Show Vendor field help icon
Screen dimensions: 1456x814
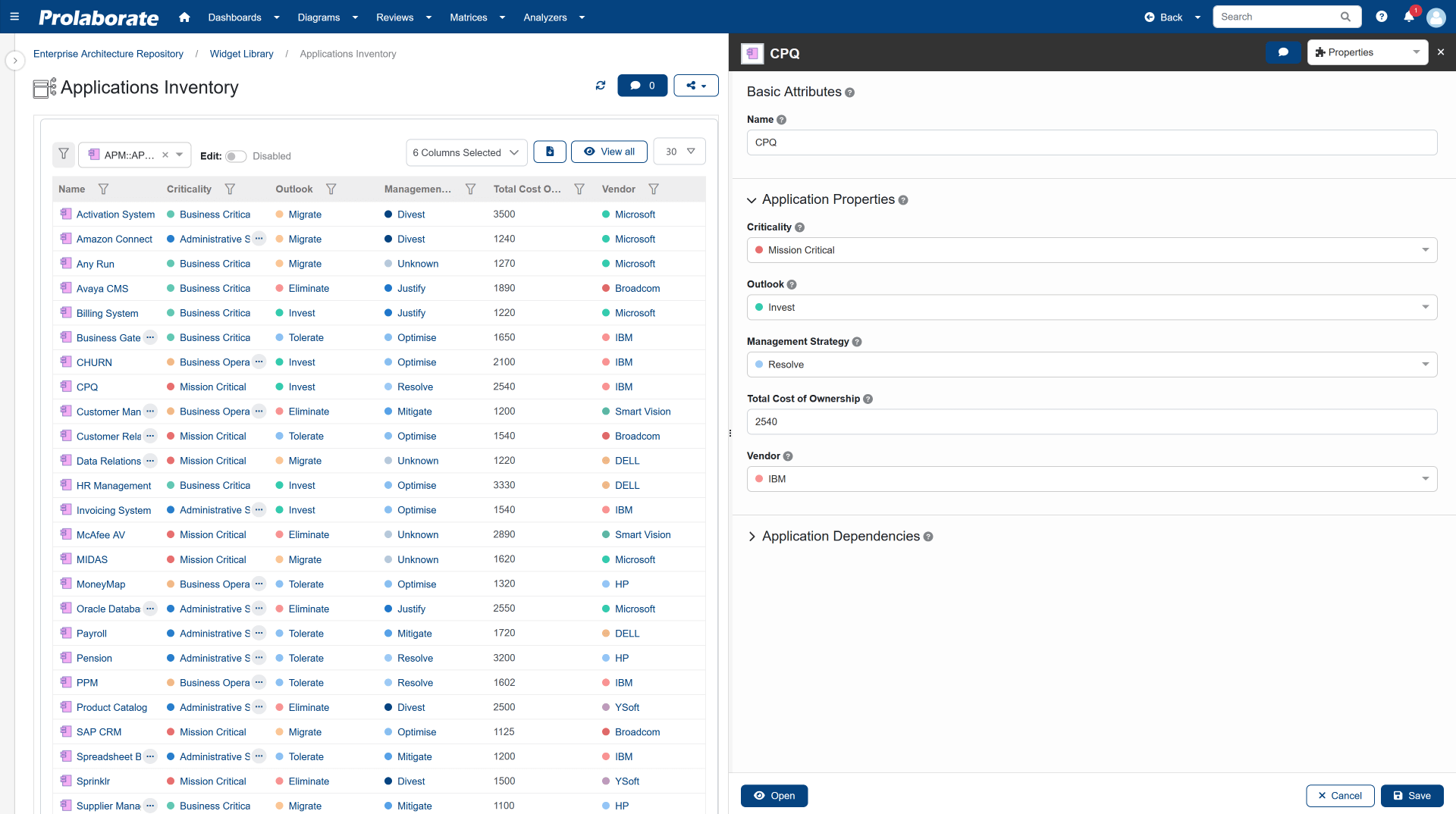[788, 456]
